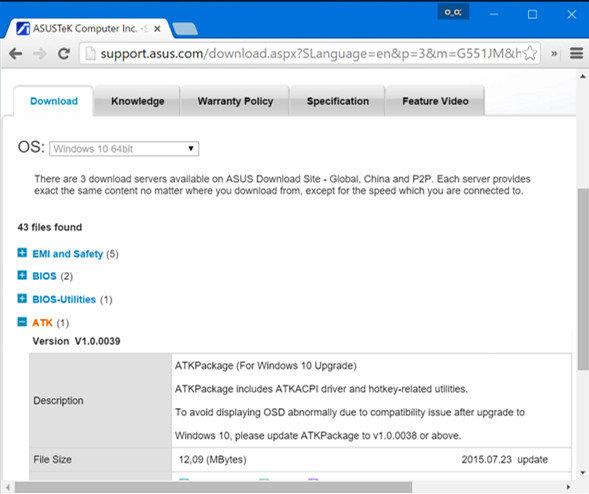
Task: Click 'ATKPackage (For Windows 10 Upgrade)' text
Action: (x=266, y=366)
